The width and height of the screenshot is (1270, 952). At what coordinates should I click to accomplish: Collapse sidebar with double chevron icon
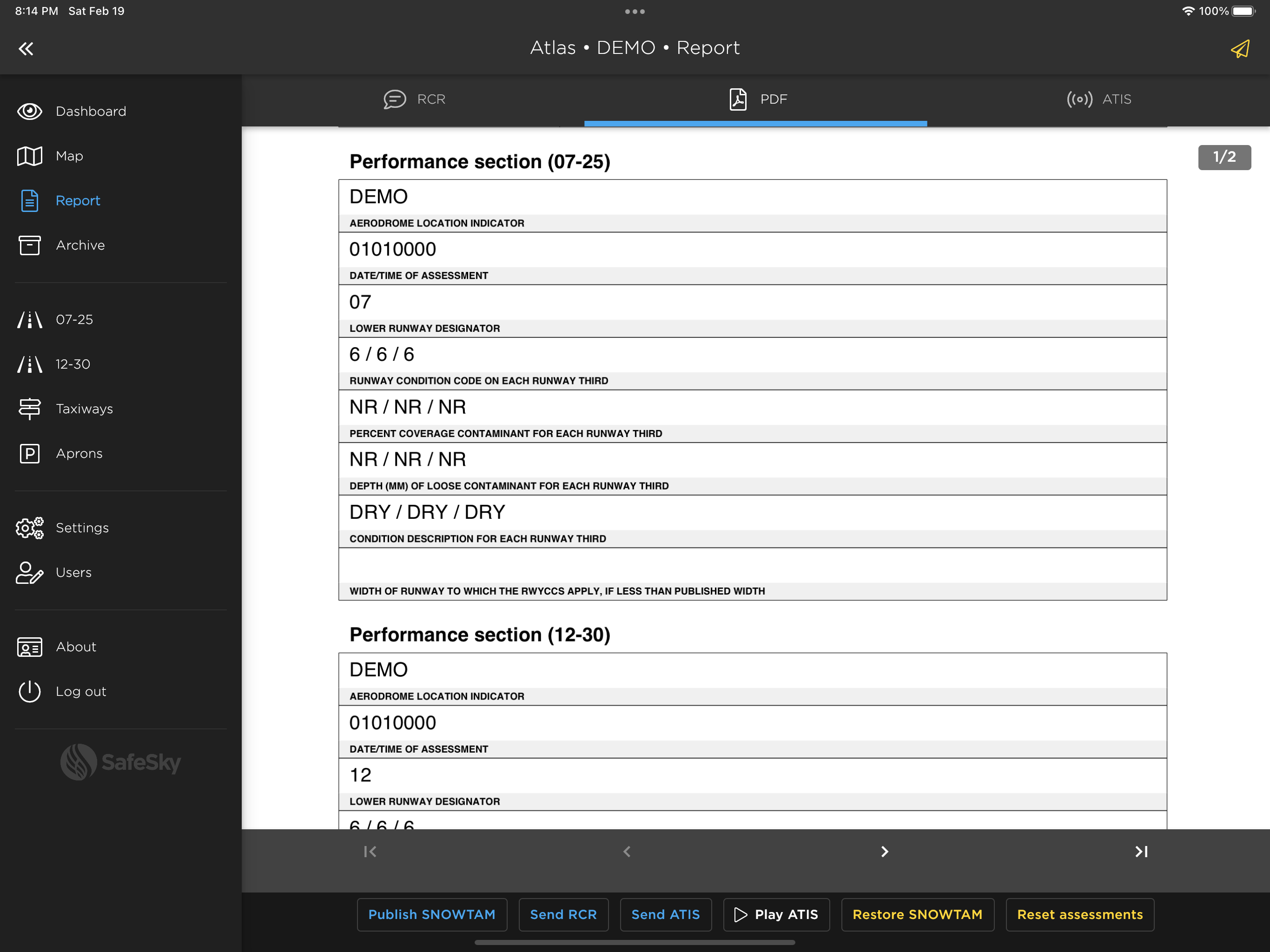coord(26,49)
